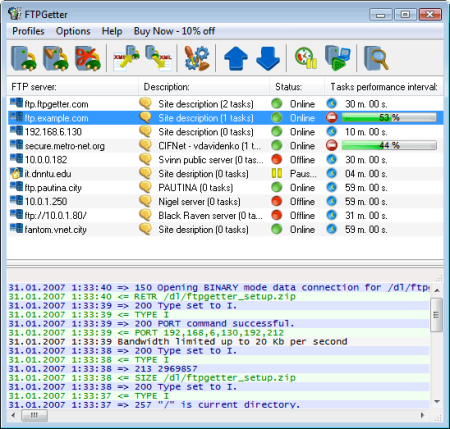This screenshot has height=429, width=450.
Task: Click the CIFNet - vdavidenko description
Action: pos(209,146)
